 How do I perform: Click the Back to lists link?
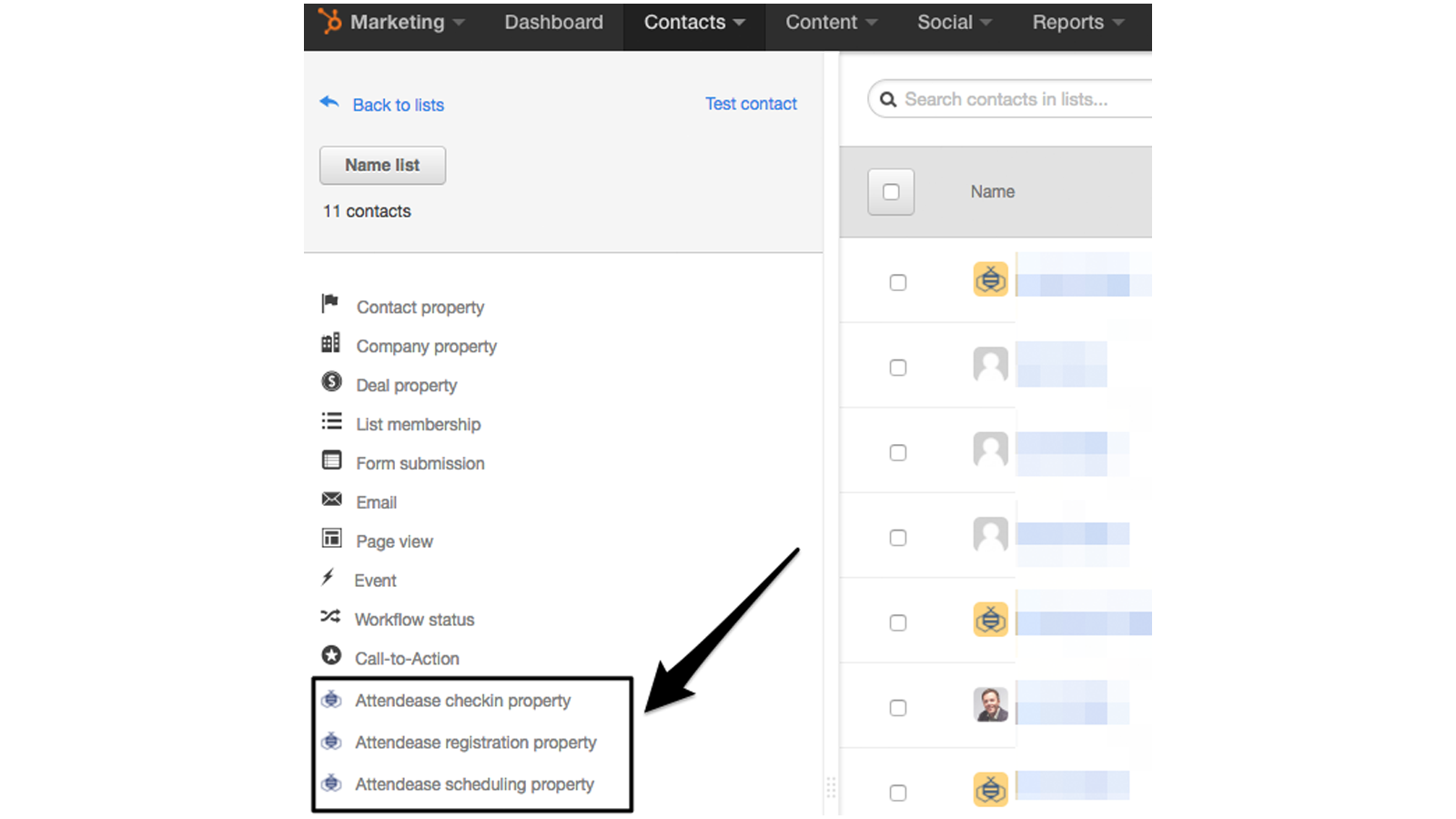point(398,105)
